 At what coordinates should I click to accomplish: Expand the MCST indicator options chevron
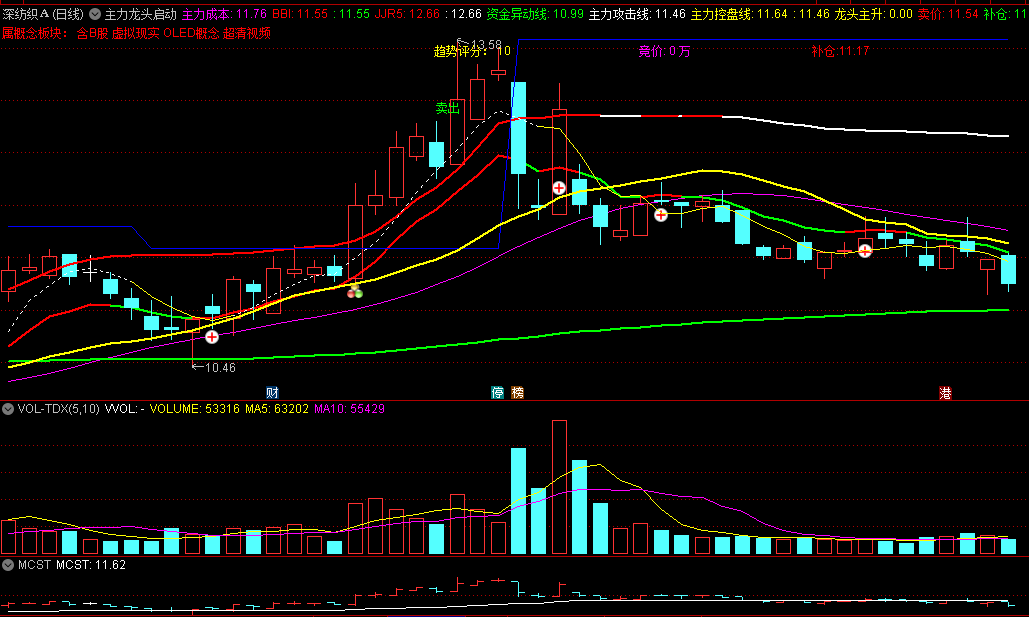click(8, 564)
